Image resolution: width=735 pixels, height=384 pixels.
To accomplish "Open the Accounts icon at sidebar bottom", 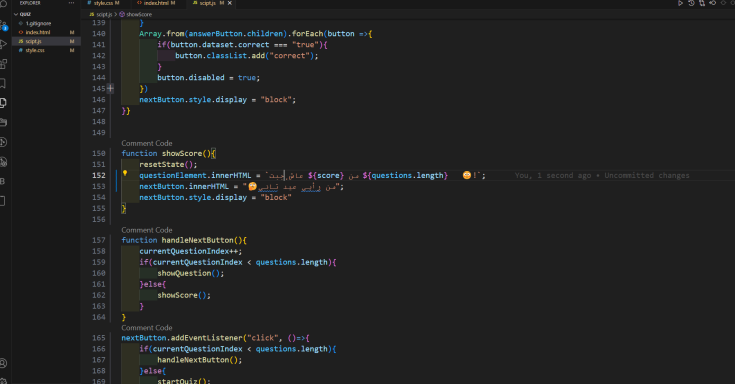I will 3,363.
